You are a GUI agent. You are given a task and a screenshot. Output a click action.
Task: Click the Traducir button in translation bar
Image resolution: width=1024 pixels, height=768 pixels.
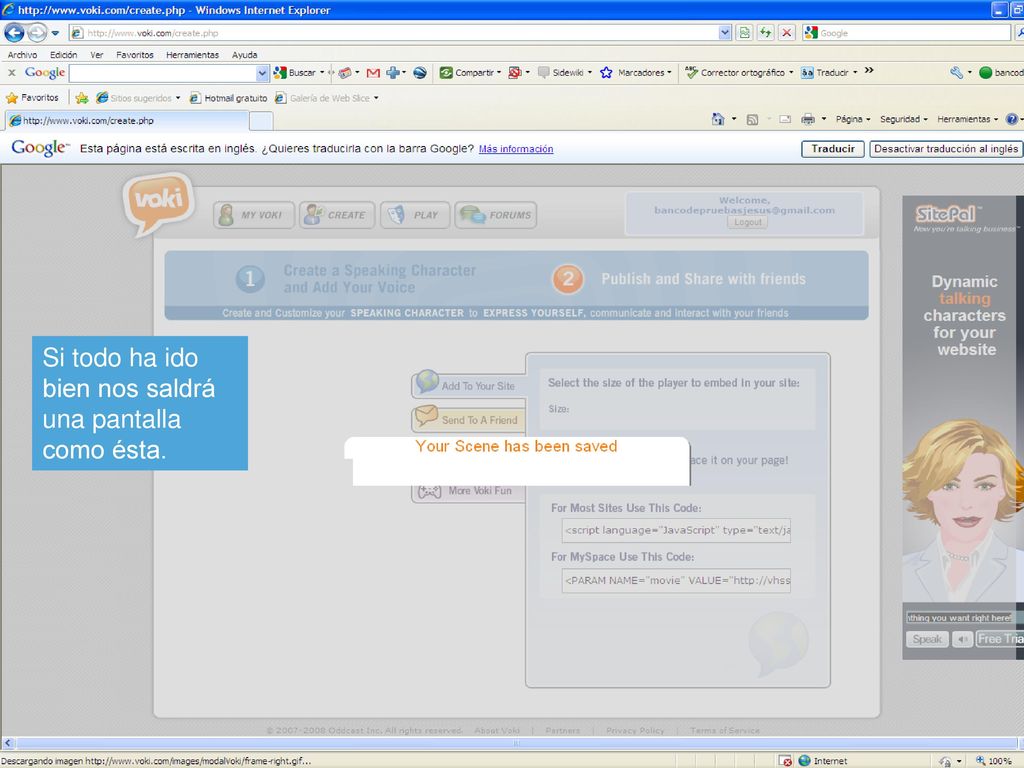tap(833, 149)
